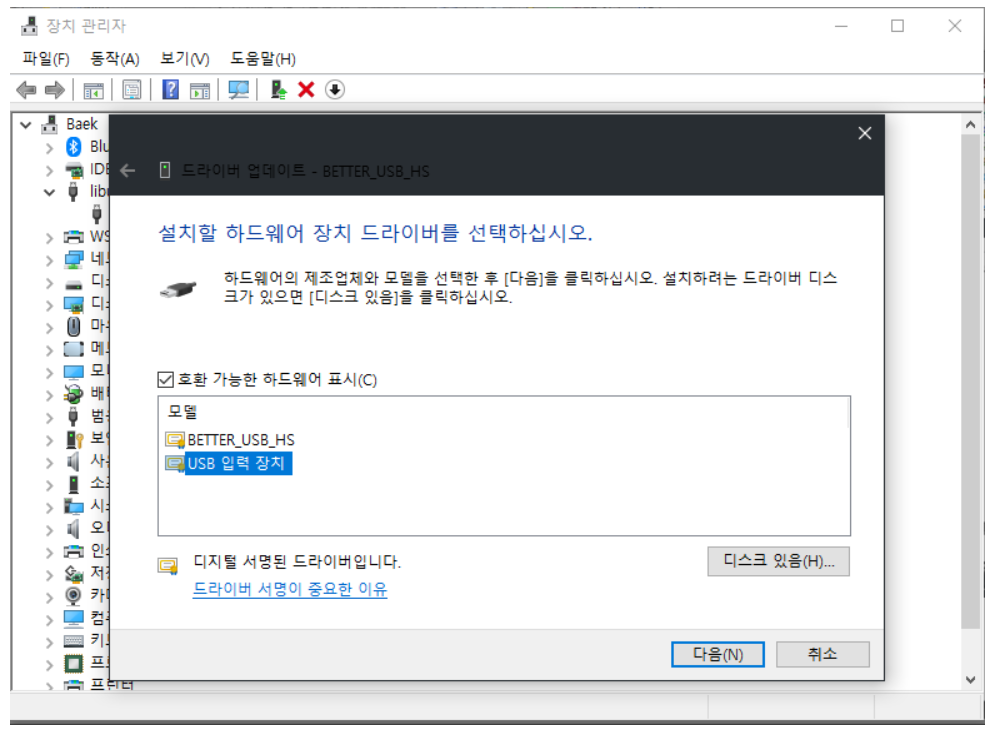This screenshot has height=729, width=992.
Task: Click the circled down-arrow disable device icon
Action: (x=335, y=90)
